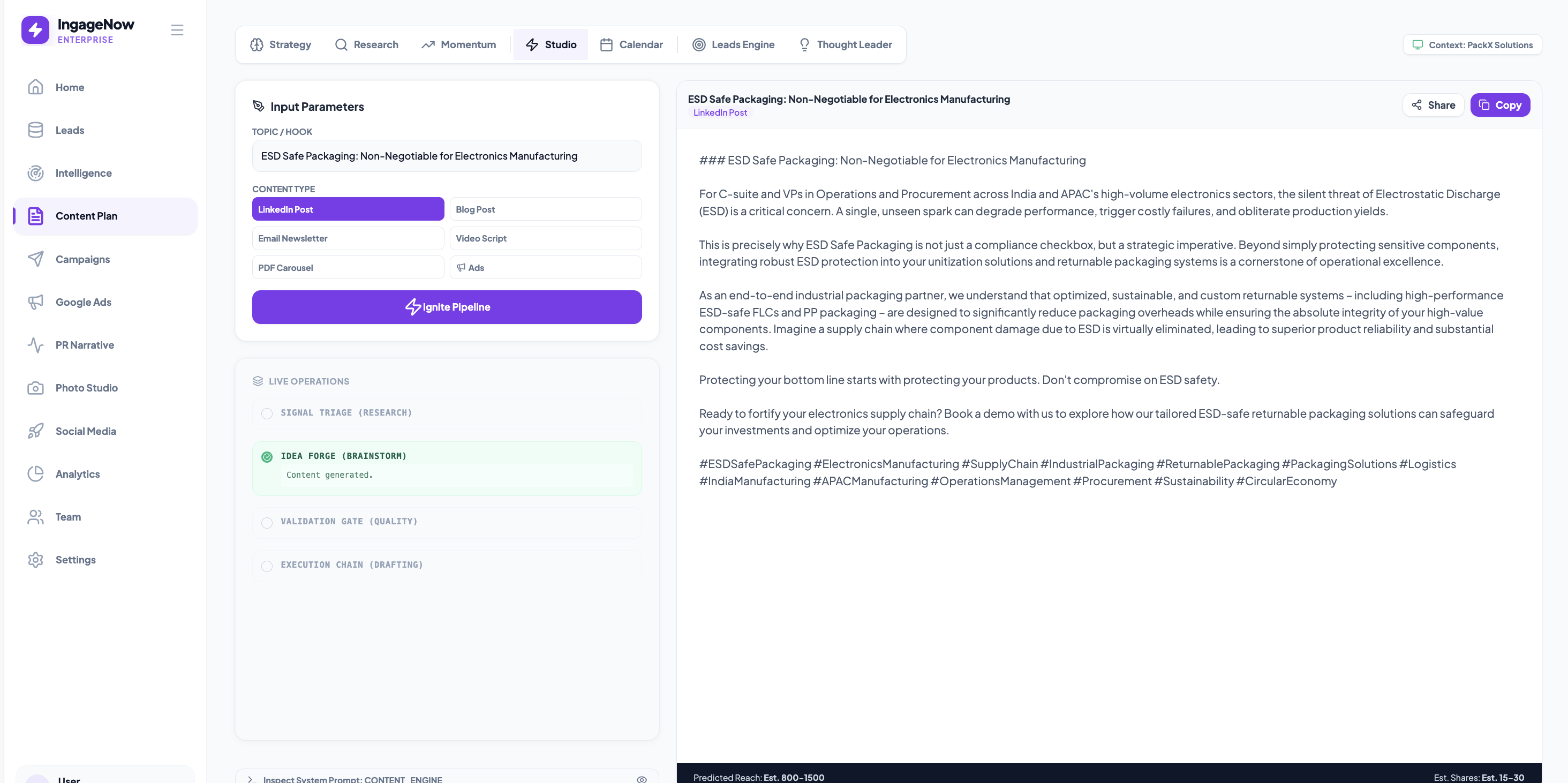Viewport: 1568px width, 783px height.
Task: Open Photo Studio camera icon
Action: click(x=35, y=388)
